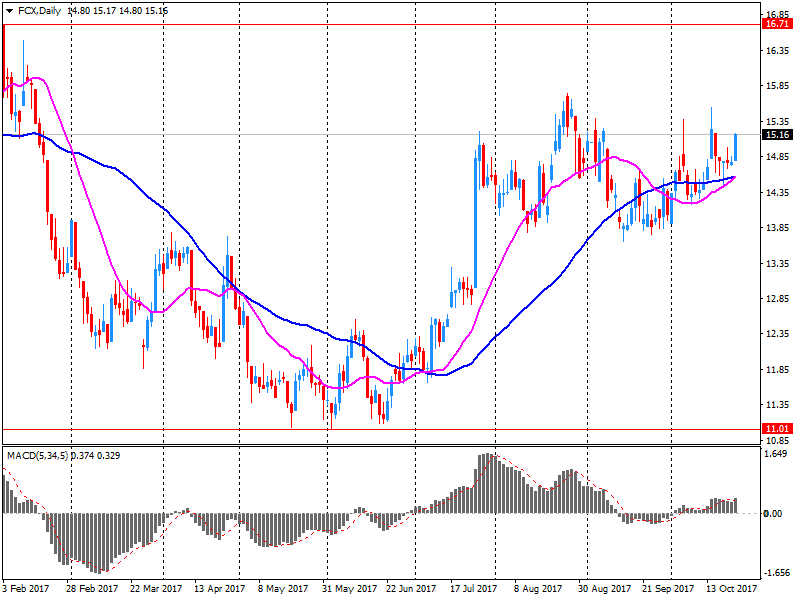The height and width of the screenshot is (600, 800).
Task: Click the 12.85 price scale value
Action: 777,298
